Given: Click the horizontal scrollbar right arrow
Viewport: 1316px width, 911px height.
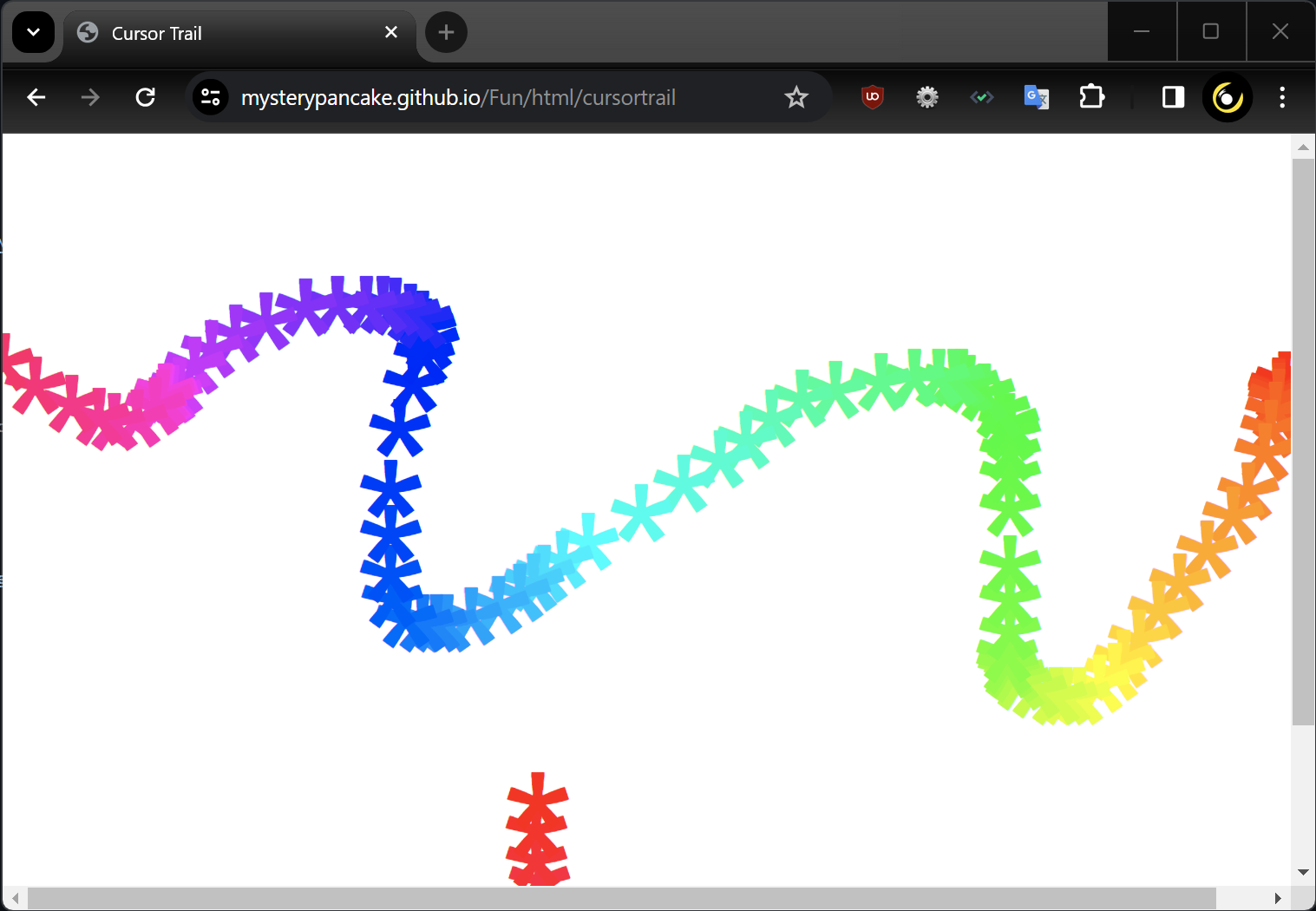Looking at the screenshot, I should coord(1278,898).
